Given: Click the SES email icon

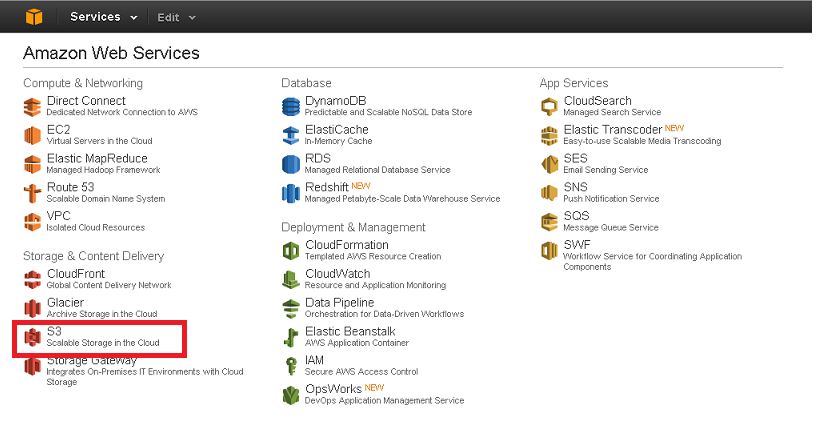Looking at the screenshot, I should [x=549, y=164].
